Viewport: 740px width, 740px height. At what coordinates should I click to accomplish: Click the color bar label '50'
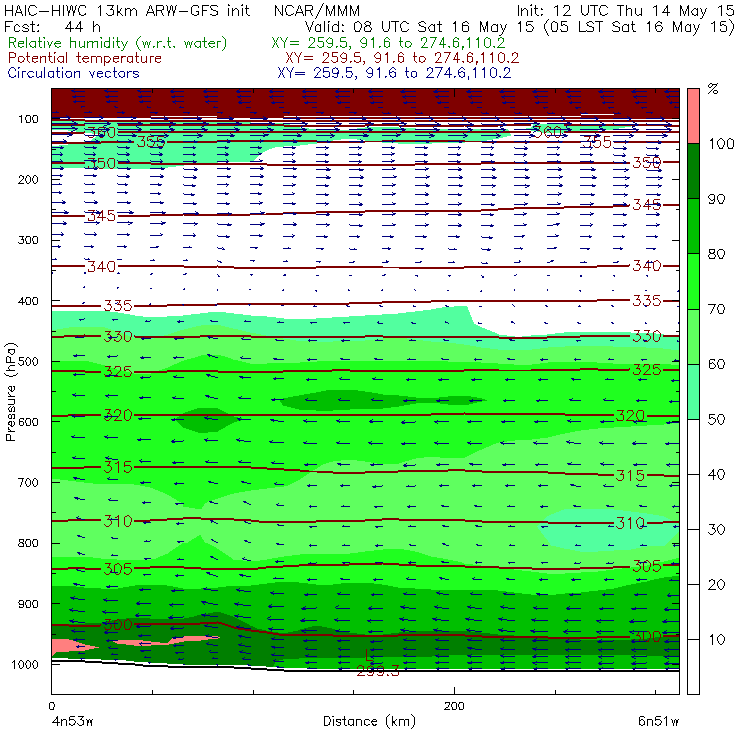[716, 419]
